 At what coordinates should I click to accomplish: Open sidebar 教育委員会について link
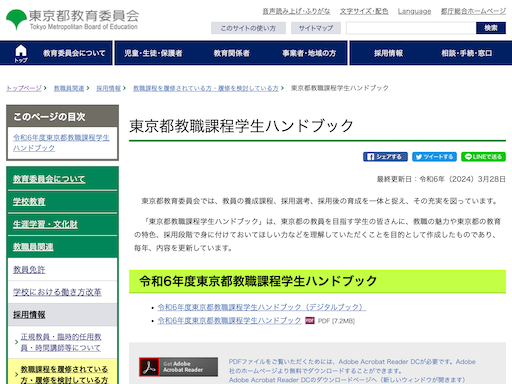click(x=49, y=179)
